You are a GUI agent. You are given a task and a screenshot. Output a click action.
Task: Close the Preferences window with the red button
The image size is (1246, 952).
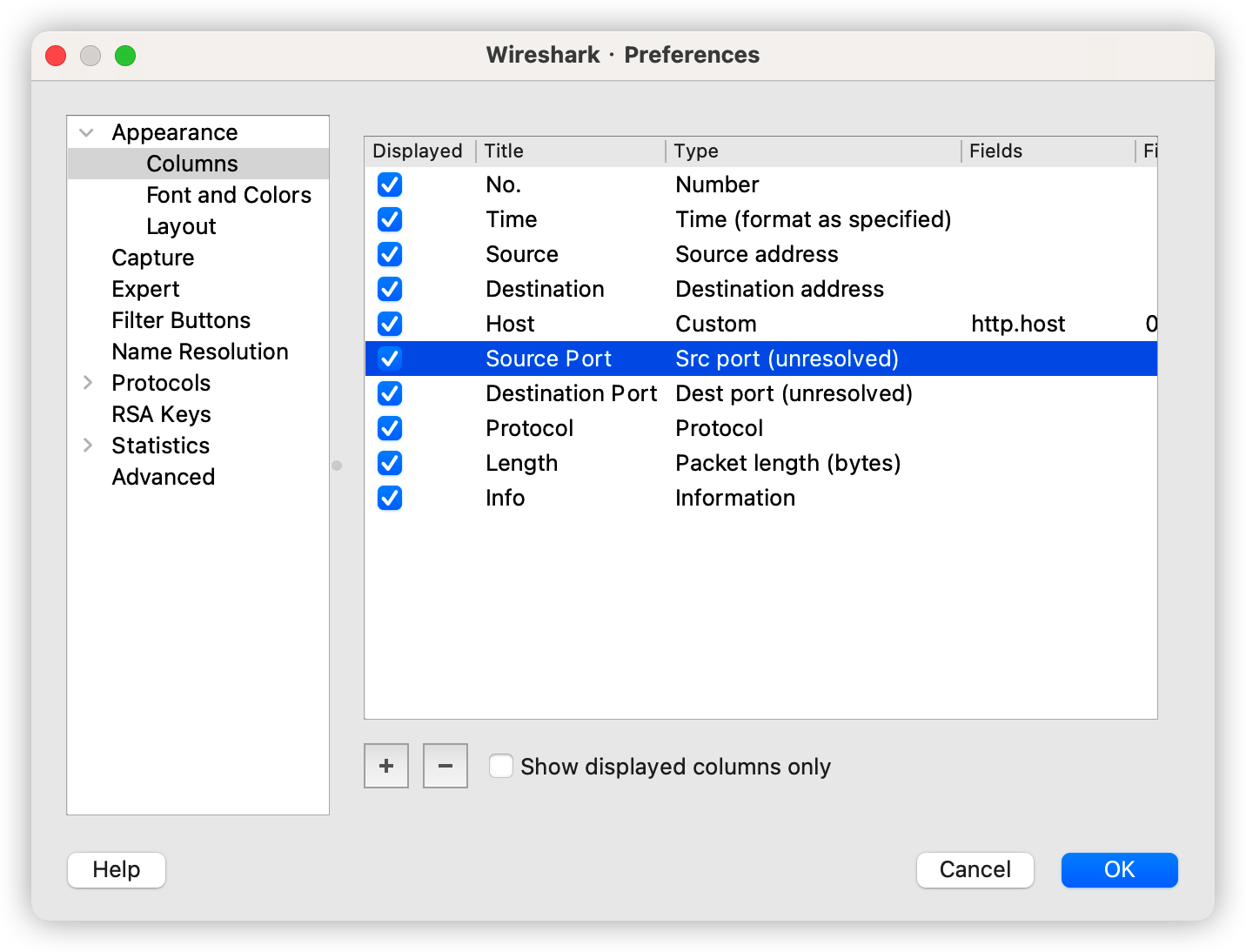tap(56, 56)
